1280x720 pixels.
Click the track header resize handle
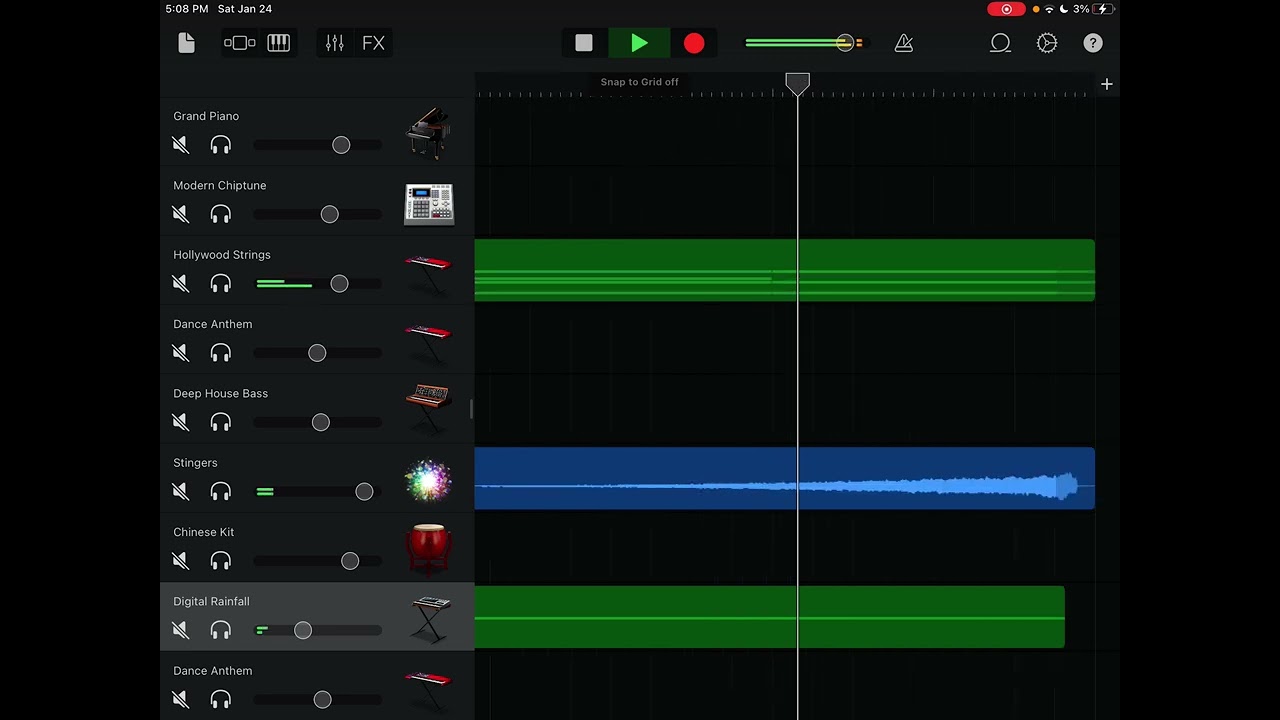[x=471, y=408]
